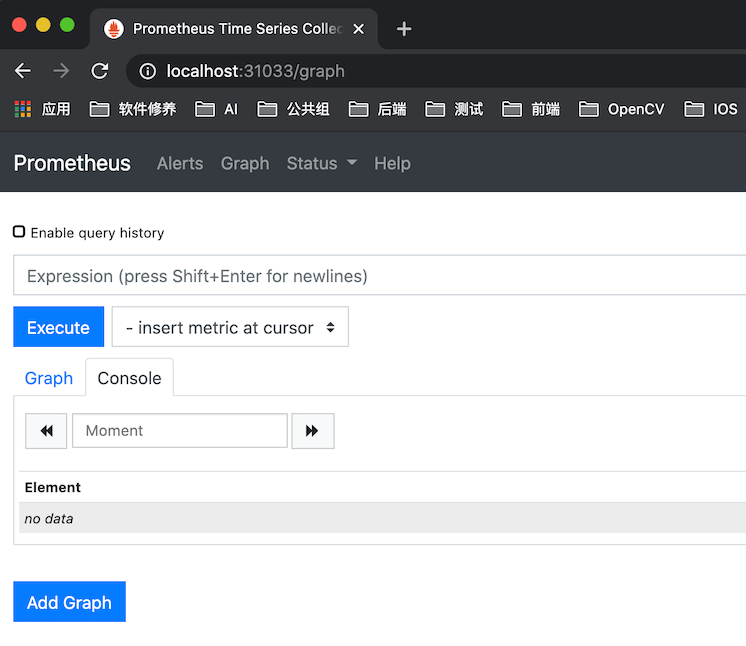The image size is (746, 646).
Task: Open the AI bookmark folder
Action: 216,109
